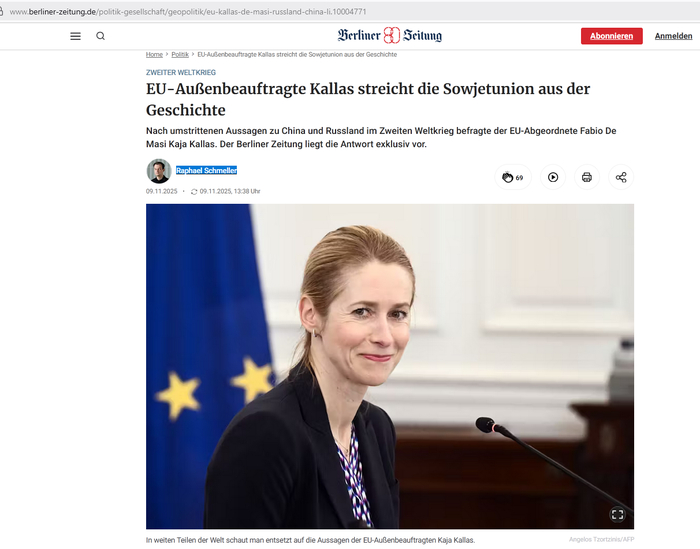Open the Politik breadcrumb link

180,54
